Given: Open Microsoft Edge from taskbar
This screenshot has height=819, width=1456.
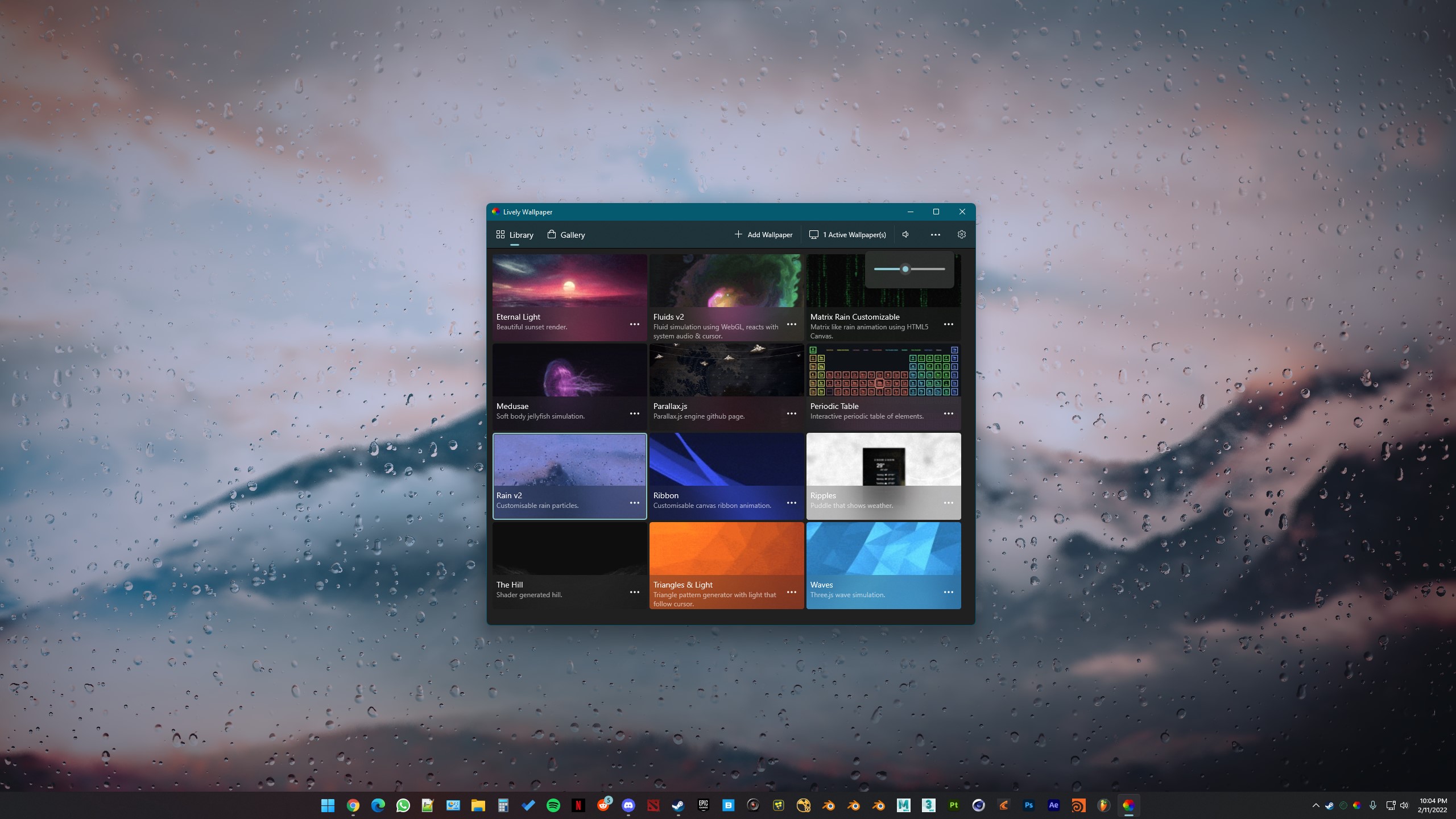Looking at the screenshot, I should 378,805.
